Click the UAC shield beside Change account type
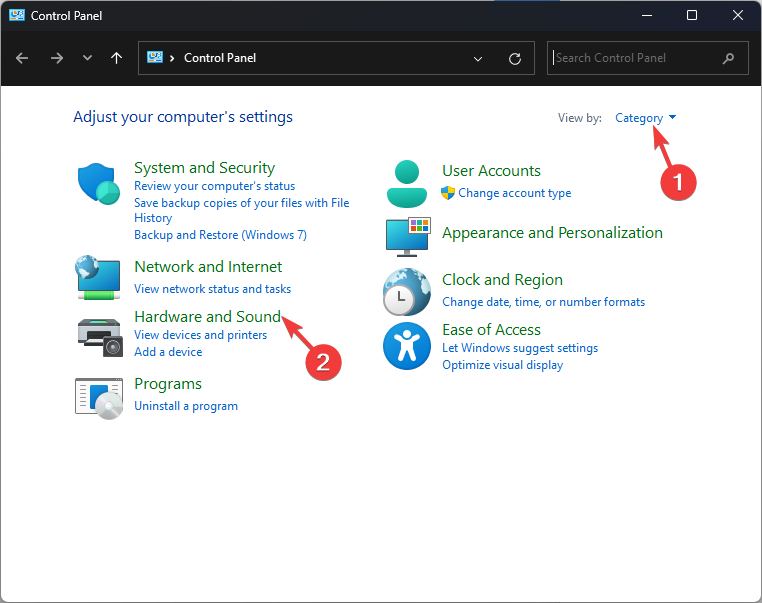The height and width of the screenshot is (603, 762). coord(448,193)
